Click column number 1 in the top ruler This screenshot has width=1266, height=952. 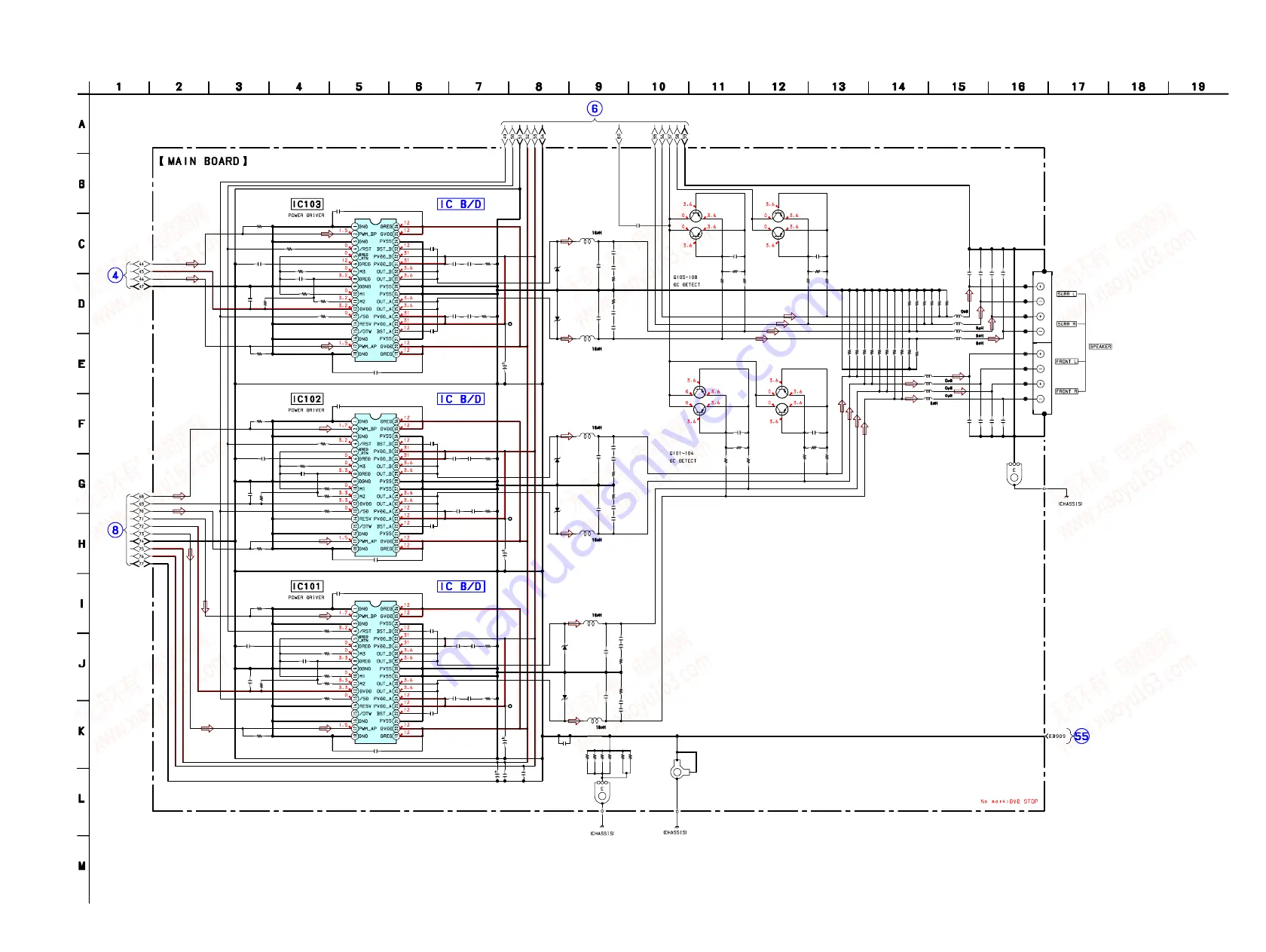pos(119,87)
